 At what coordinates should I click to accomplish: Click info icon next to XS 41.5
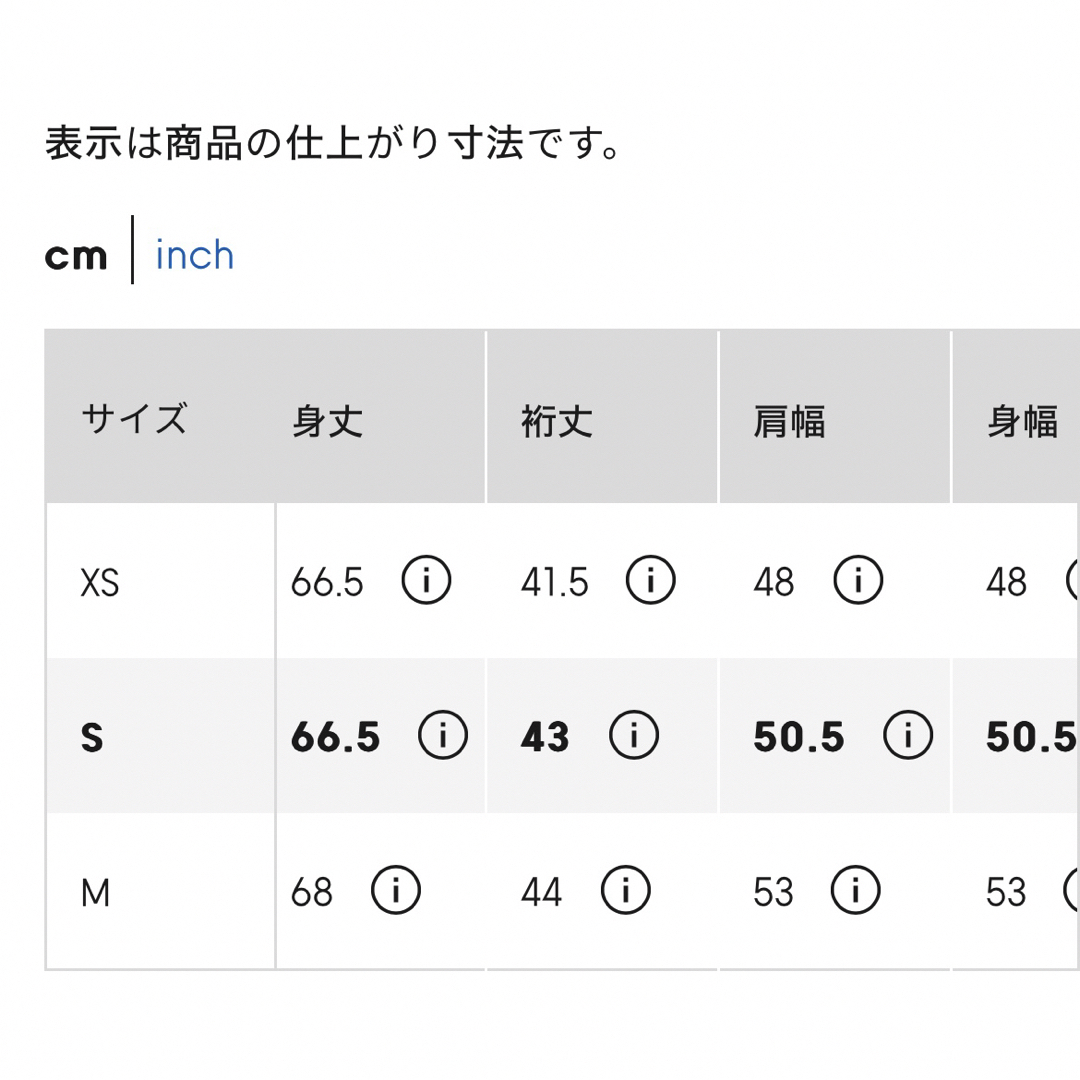(650, 580)
